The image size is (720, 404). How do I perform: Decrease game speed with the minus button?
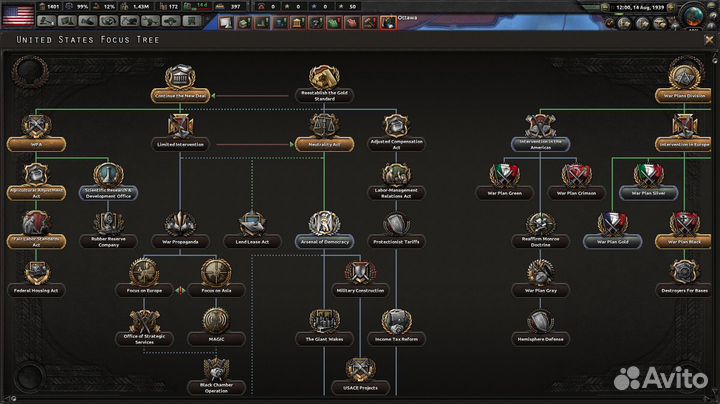(605, 7)
